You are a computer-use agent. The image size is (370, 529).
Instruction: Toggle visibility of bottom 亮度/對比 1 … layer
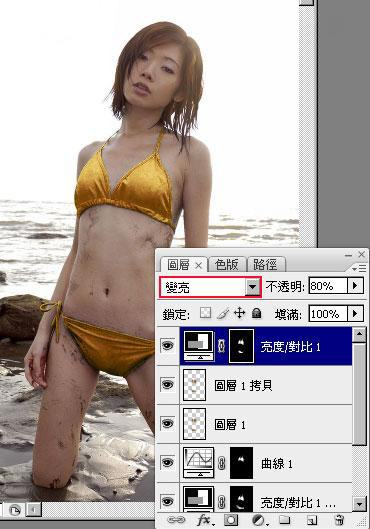[x=168, y=501]
